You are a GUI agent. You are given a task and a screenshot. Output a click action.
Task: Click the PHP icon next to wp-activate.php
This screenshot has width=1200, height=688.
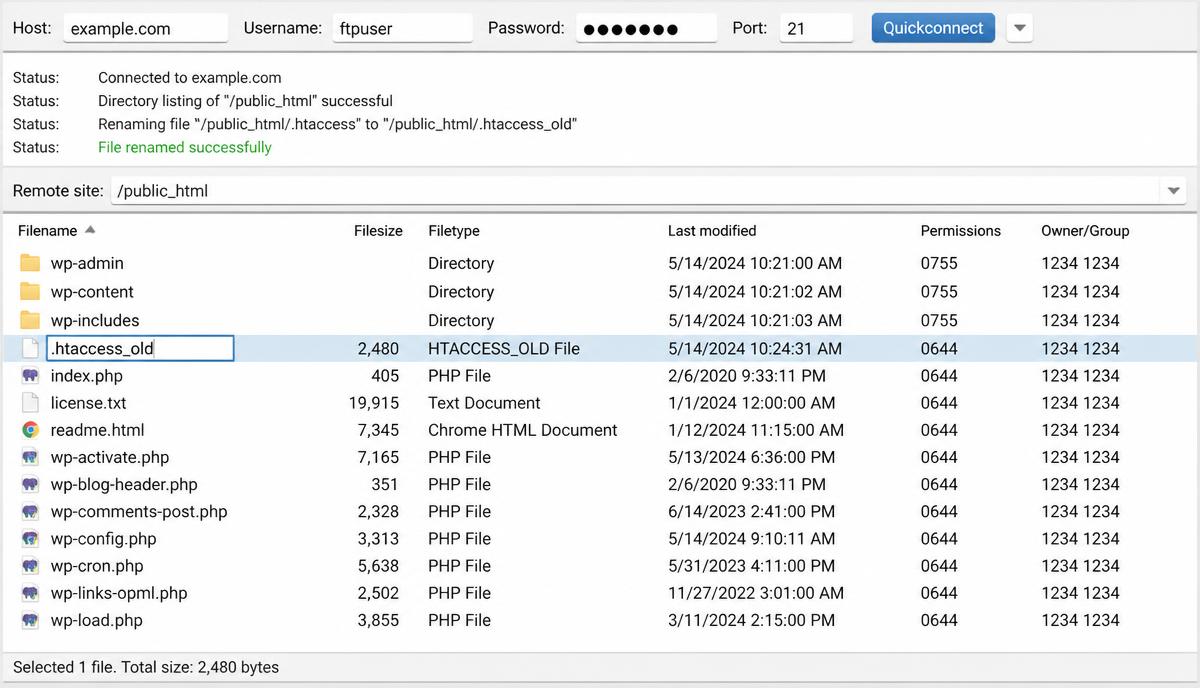click(30, 457)
